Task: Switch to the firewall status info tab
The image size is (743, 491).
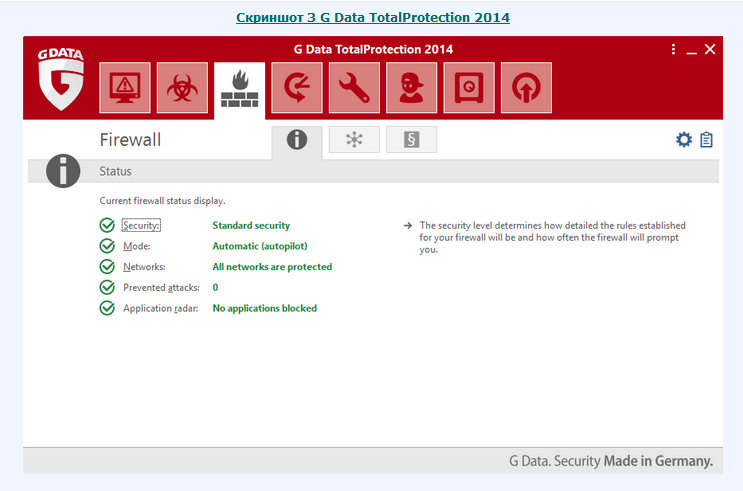Action: (x=297, y=140)
